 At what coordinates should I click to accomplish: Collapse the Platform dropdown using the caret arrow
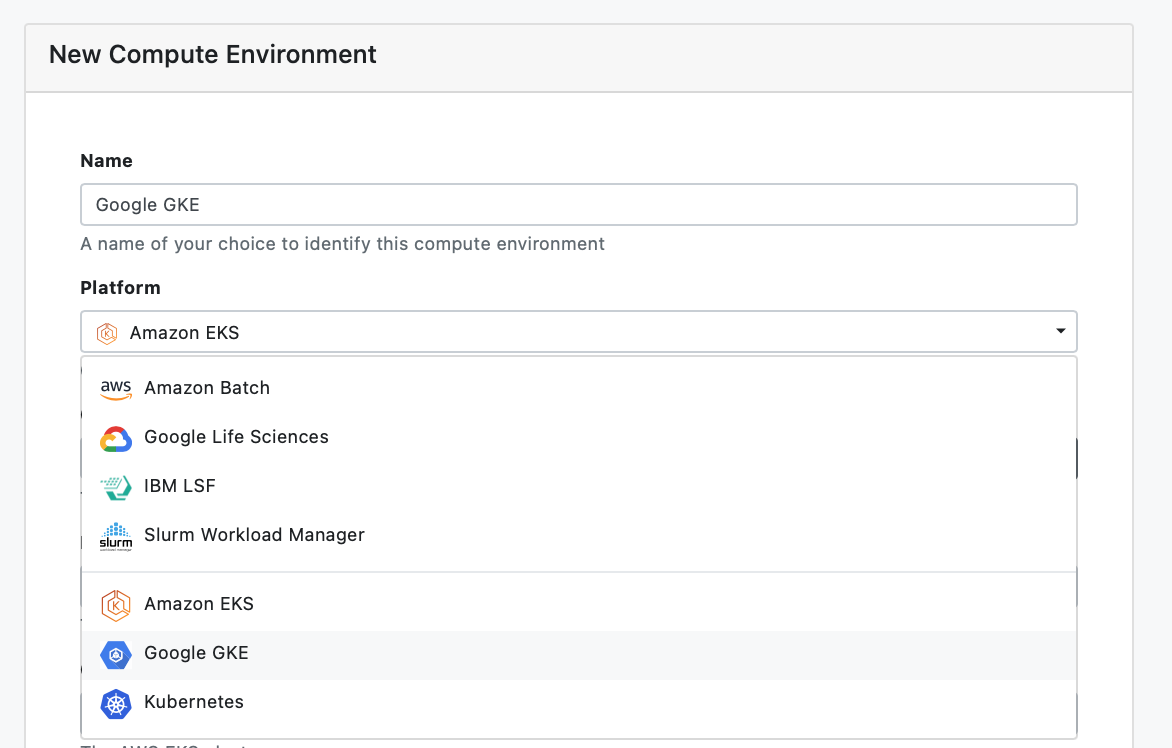click(1060, 332)
